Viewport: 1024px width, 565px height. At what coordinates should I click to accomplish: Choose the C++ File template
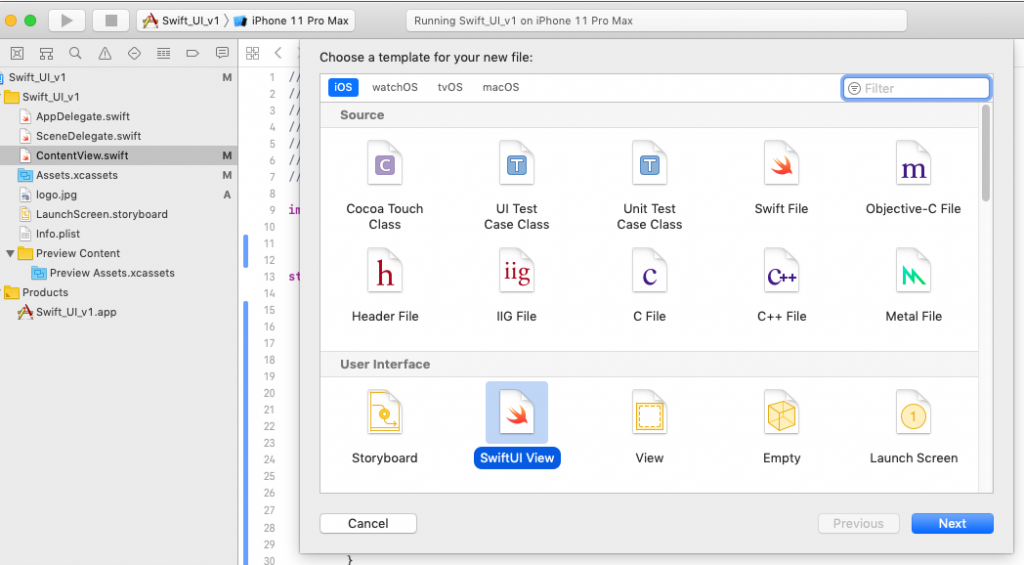tap(781, 285)
